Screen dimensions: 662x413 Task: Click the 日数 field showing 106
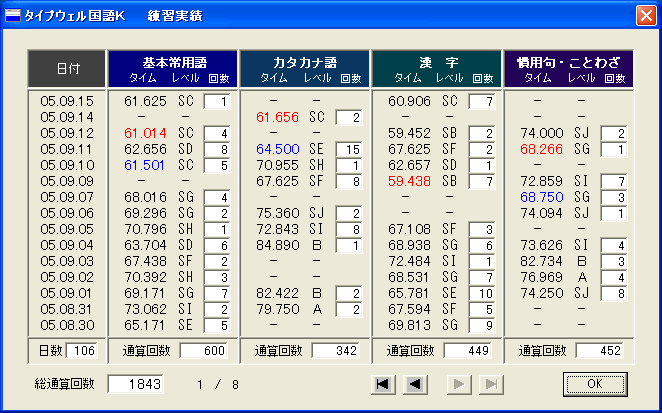(81, 351)
